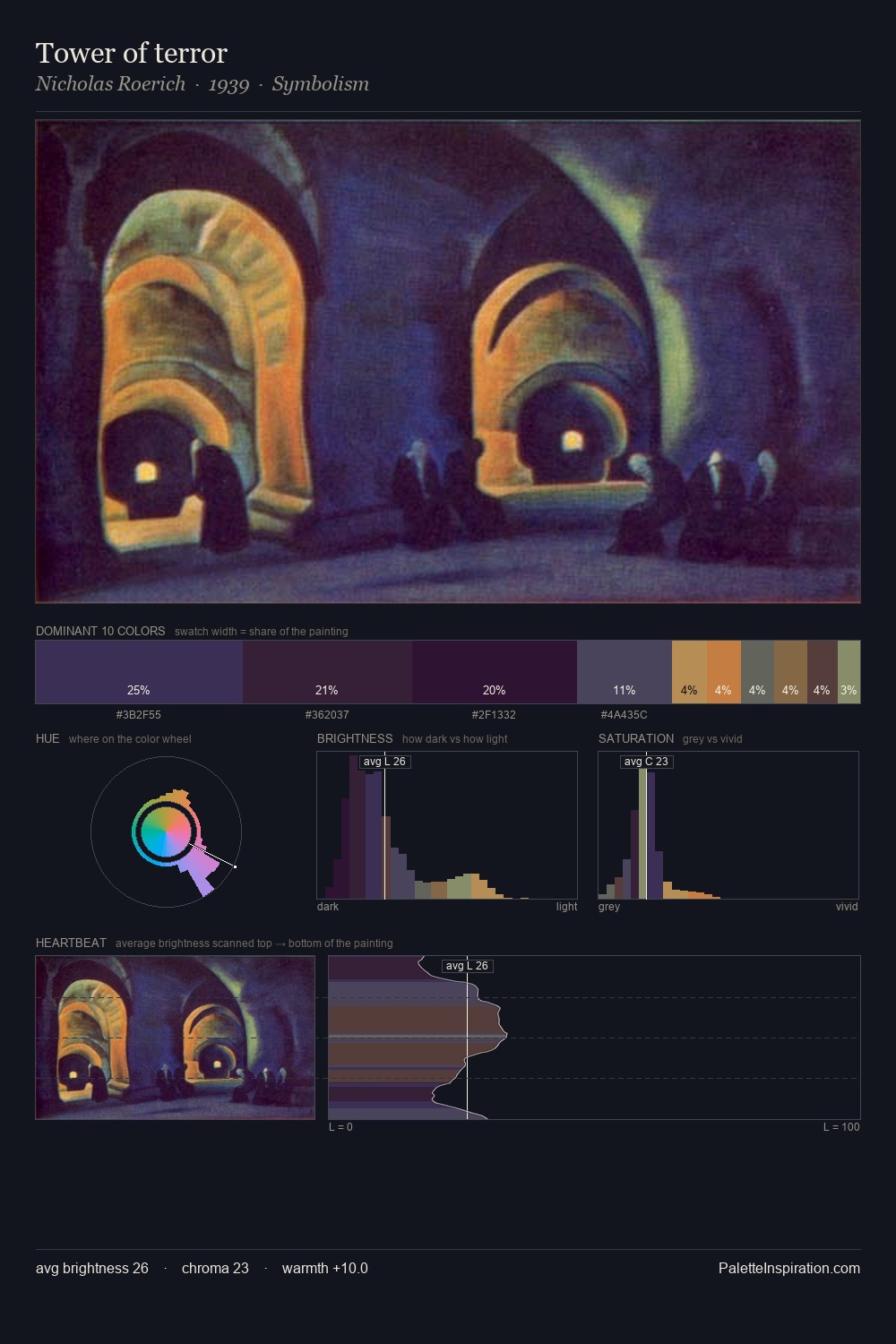Select the 21% plum color swatch

point(327,672)
